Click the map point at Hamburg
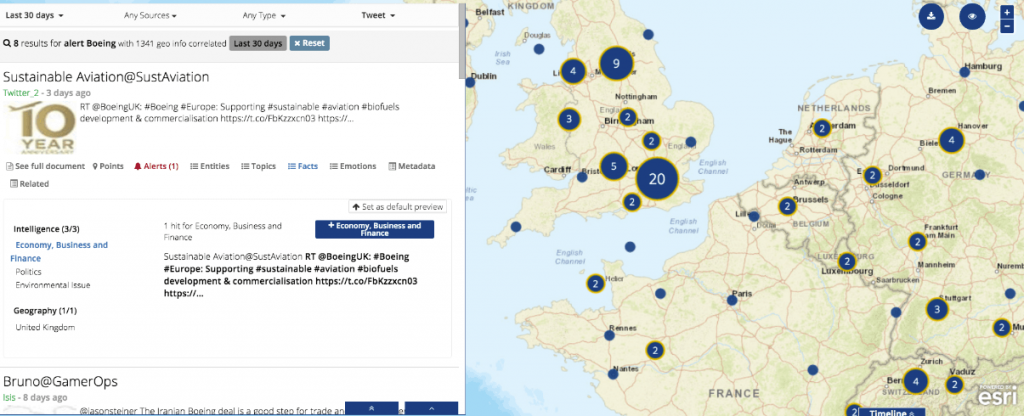This screenshot has height=416, width=1024. tap(965, 72)
